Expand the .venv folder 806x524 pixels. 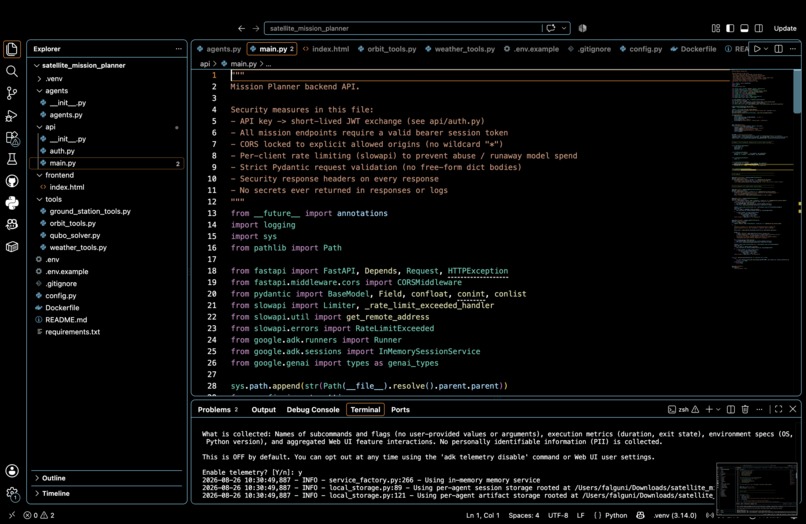click(x=40, y=79)
